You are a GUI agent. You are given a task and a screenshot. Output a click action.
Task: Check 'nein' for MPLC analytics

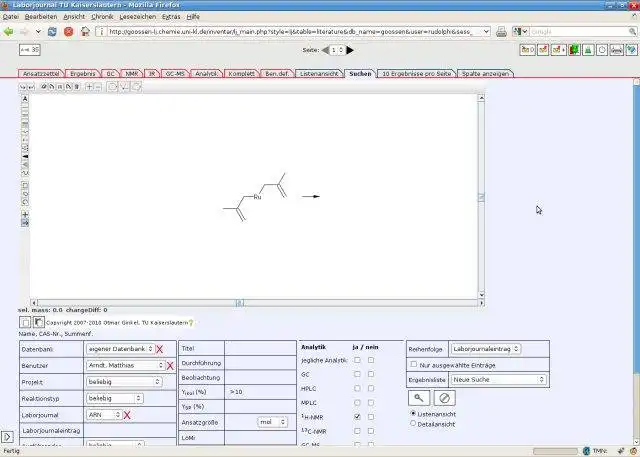pos(371,403)
